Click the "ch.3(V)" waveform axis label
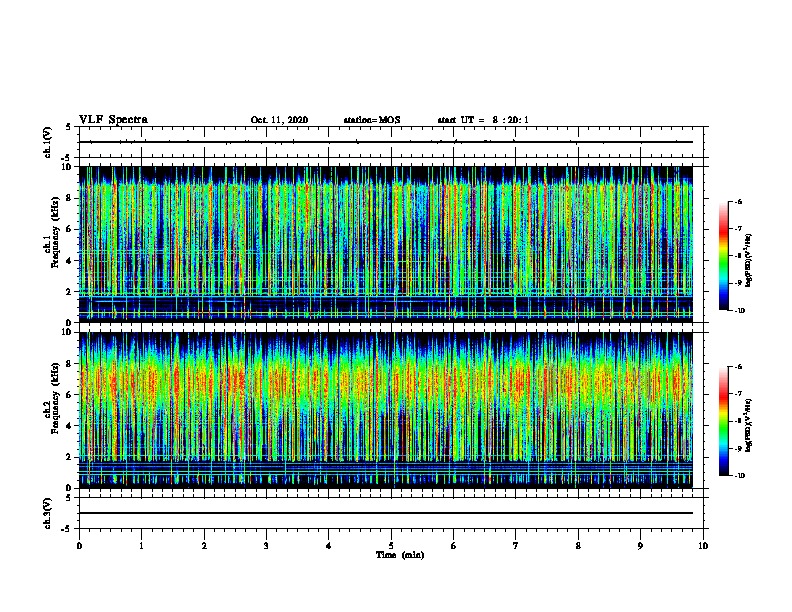792x612 pixels. click(48, 513)
